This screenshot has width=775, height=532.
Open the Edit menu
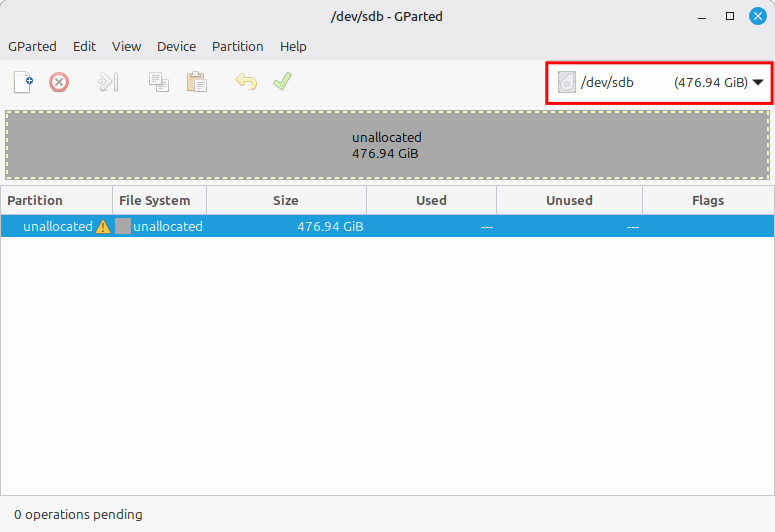(x=84, y=46)
